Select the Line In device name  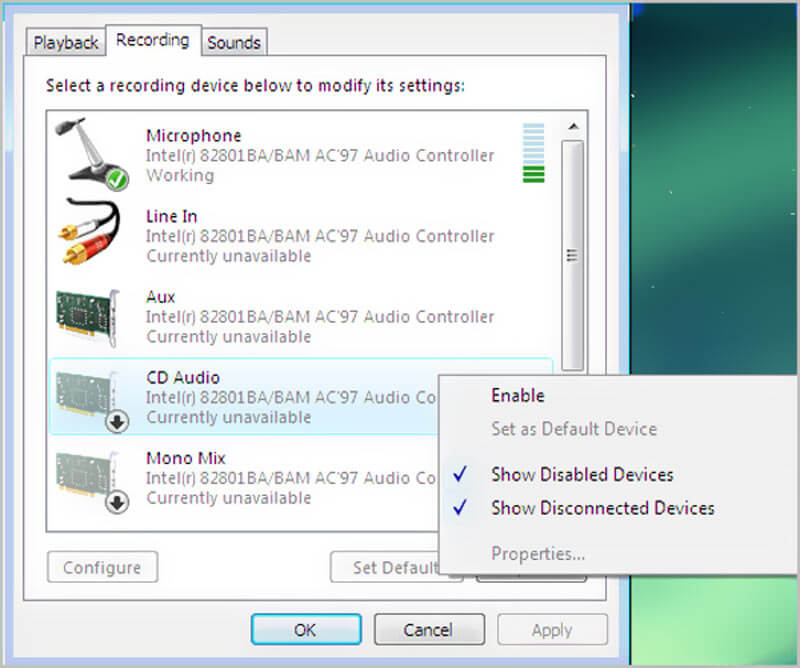172,216
